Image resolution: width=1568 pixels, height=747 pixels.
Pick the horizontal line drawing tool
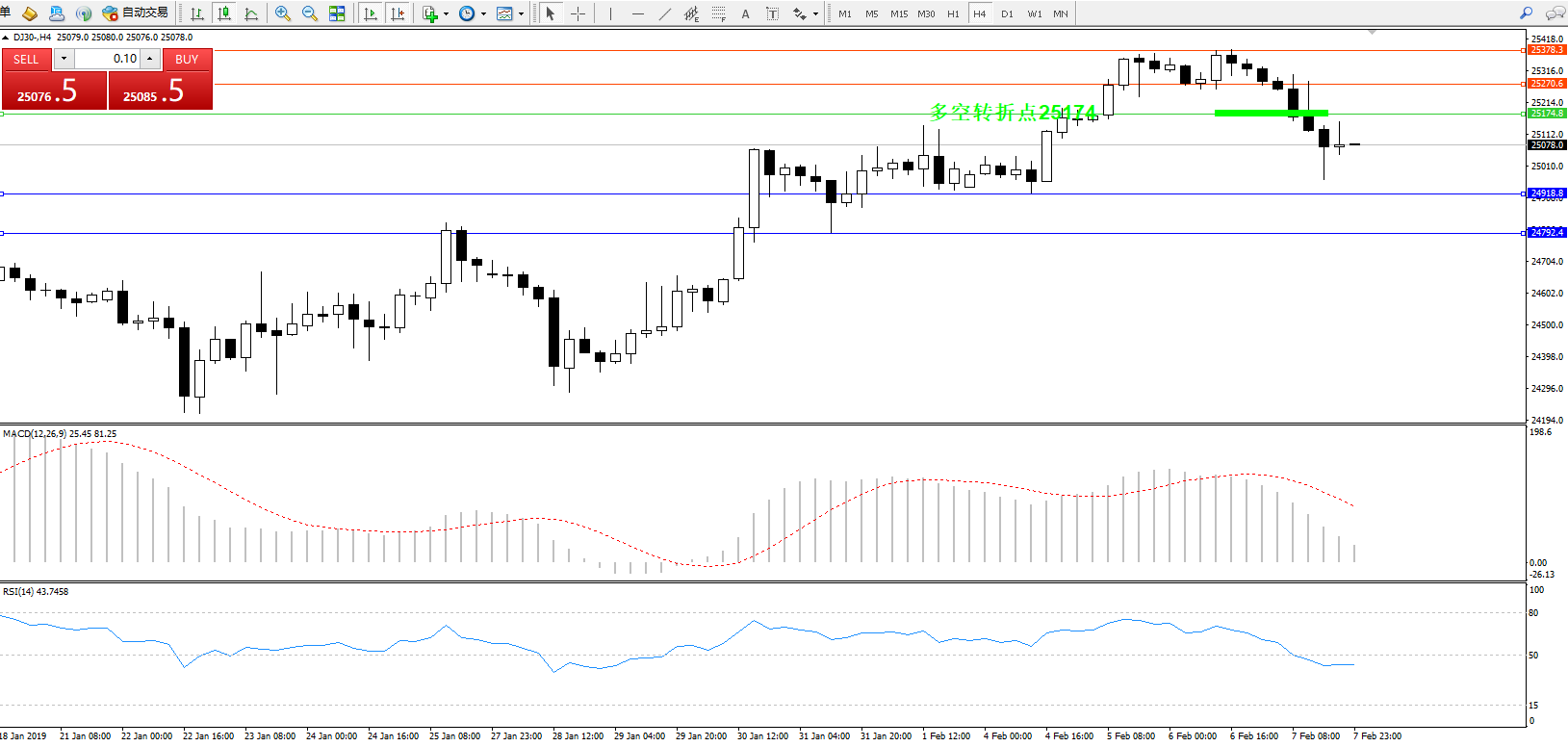pyautogui.click(x=637, y=13)
